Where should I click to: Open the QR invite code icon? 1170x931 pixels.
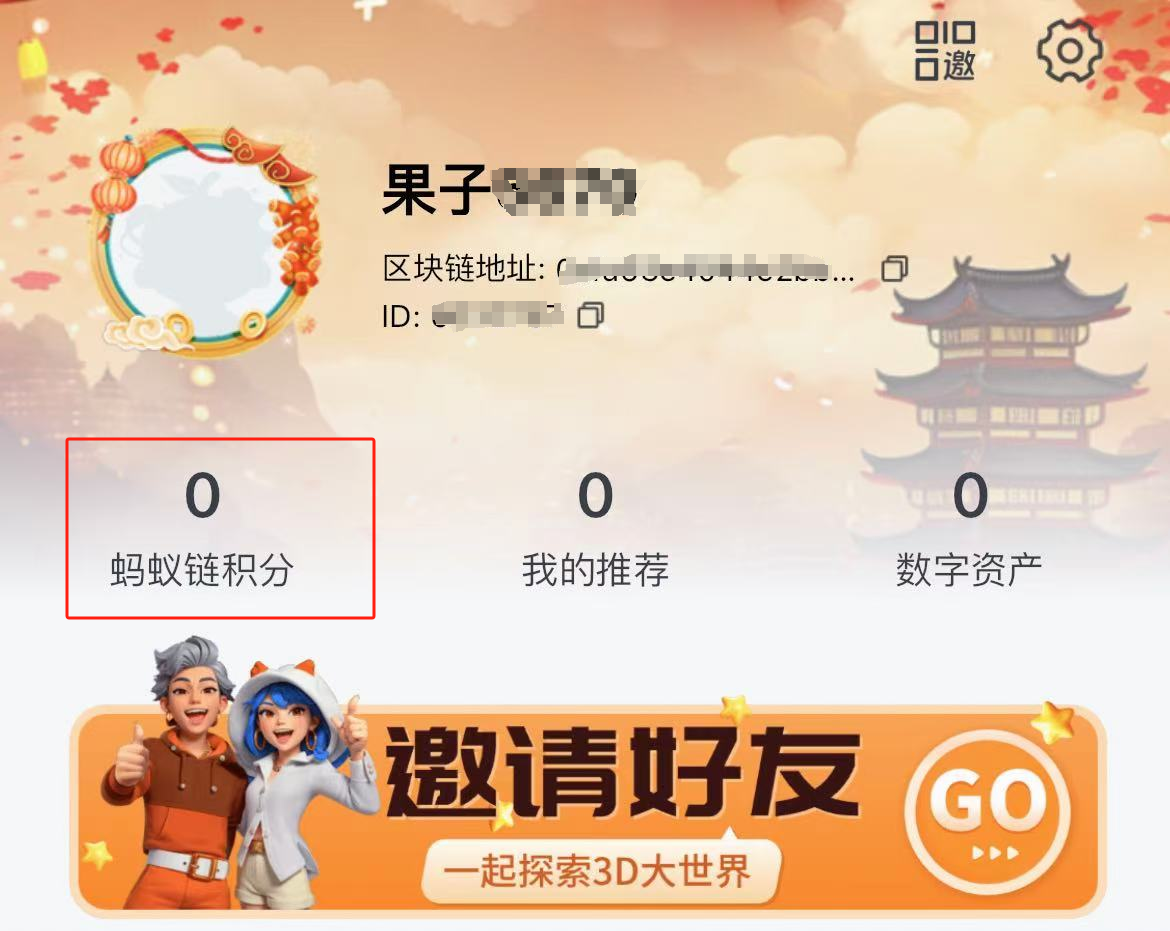[x=945, y=51]
